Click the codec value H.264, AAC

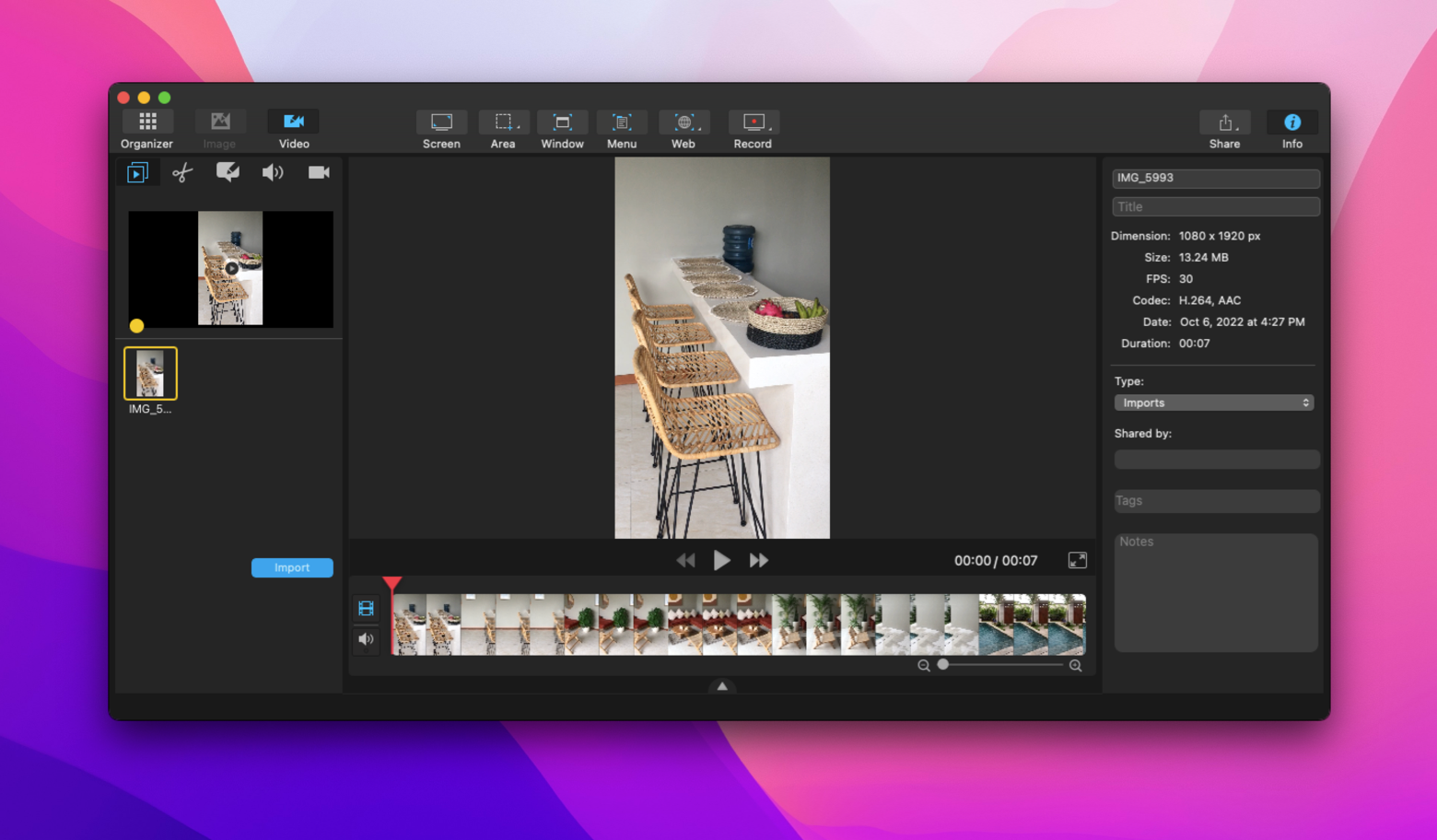1209,300
